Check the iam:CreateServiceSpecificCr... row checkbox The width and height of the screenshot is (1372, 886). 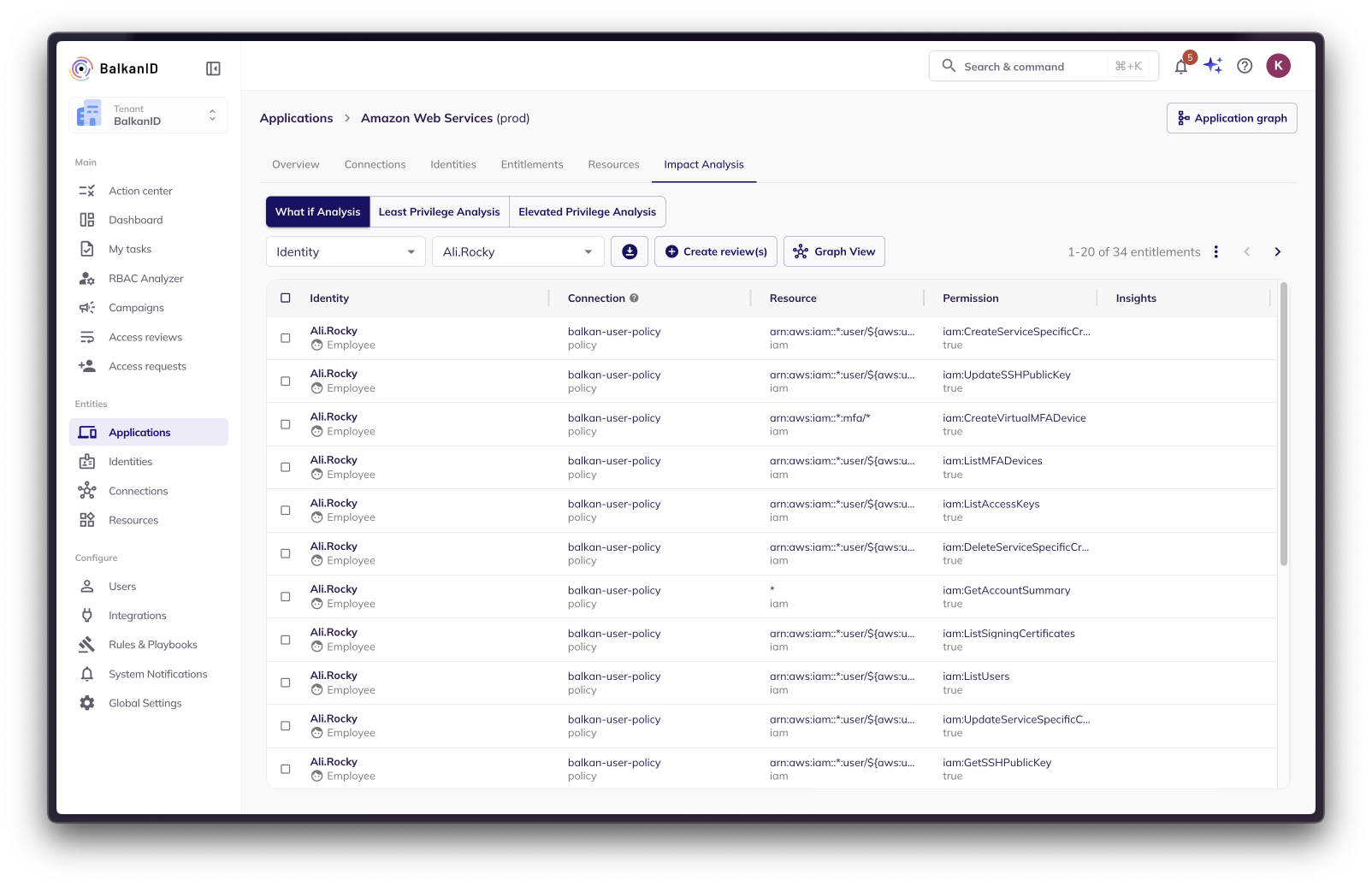coord(286,338)
